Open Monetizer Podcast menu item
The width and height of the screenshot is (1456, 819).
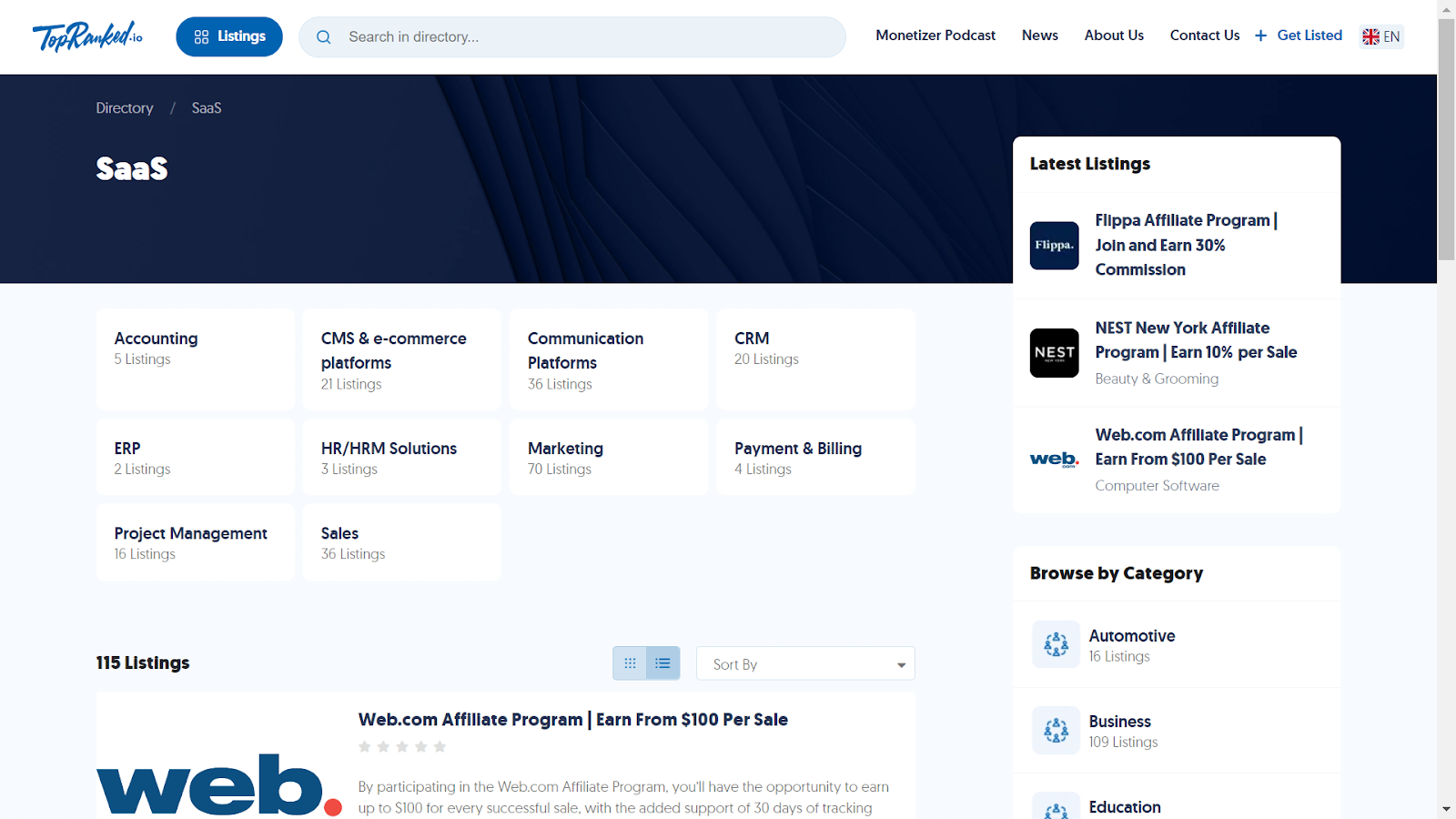(x=935, y=35)
